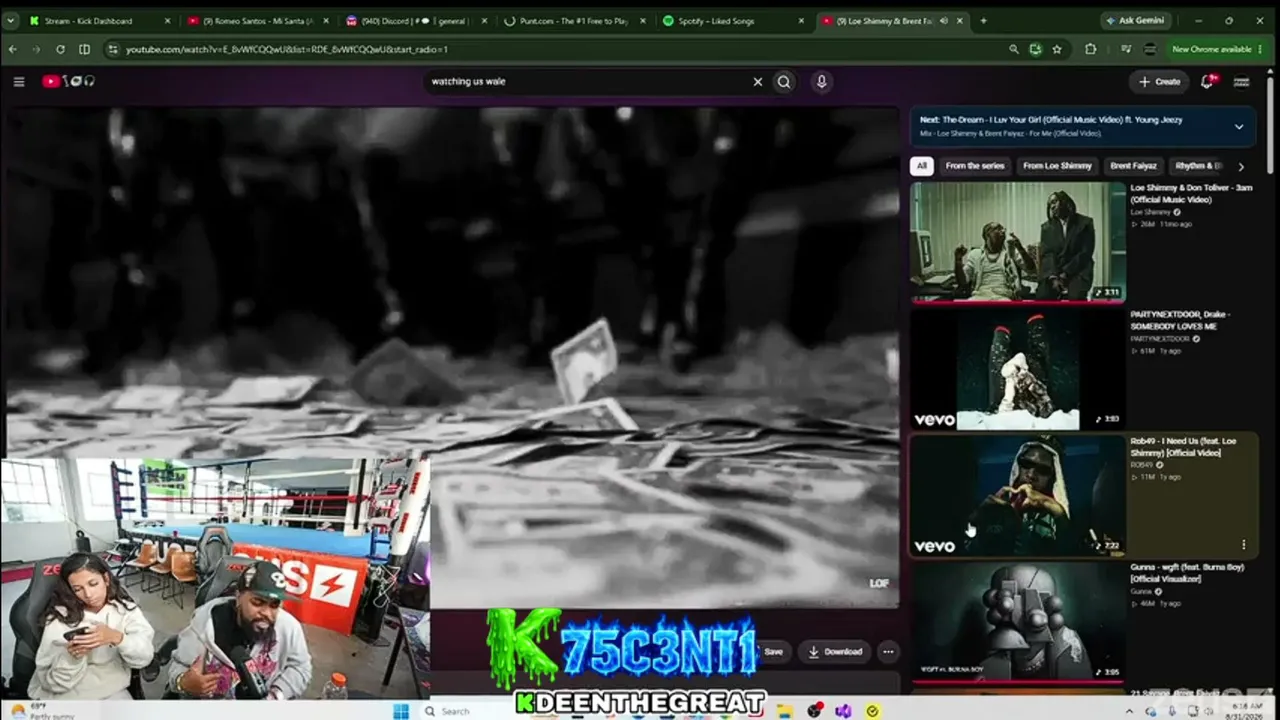Viewport: 1280px width, 720px height.
Task: Close the Kick Dashboard tab
Action: [x=167, y=20]
